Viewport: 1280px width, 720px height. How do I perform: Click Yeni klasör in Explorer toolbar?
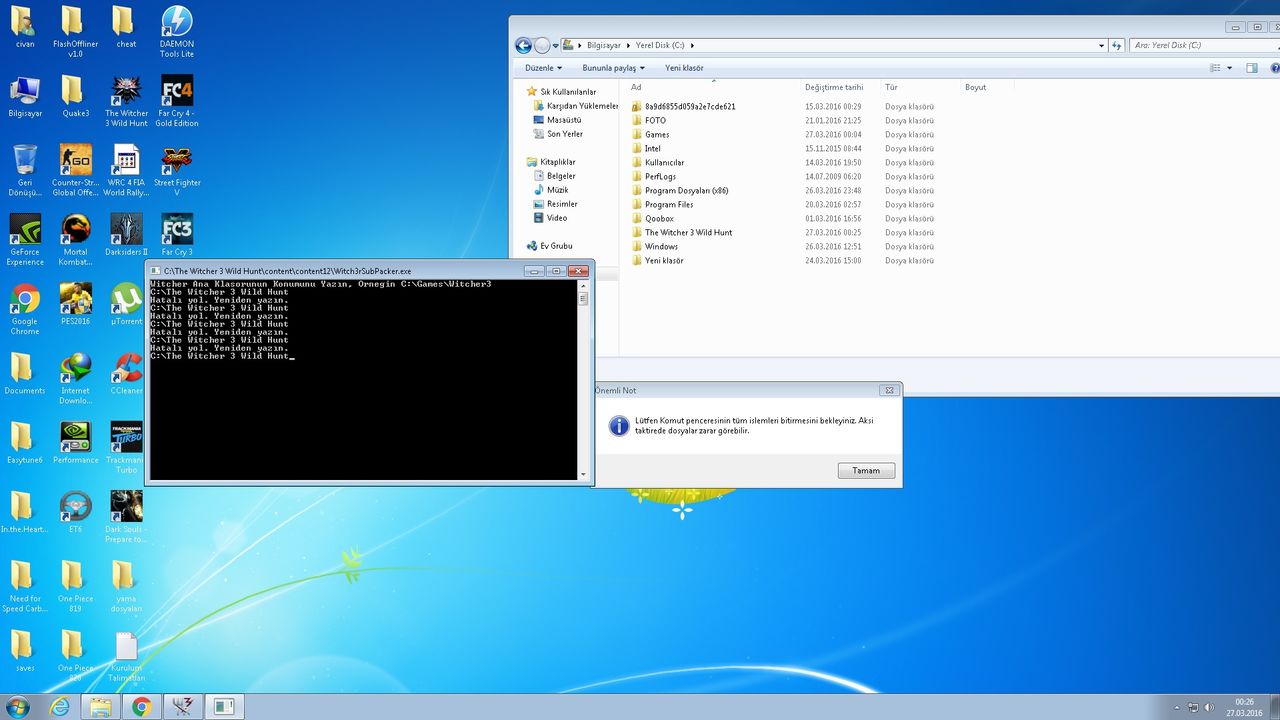pyautogui.click(x=684, y=68)
